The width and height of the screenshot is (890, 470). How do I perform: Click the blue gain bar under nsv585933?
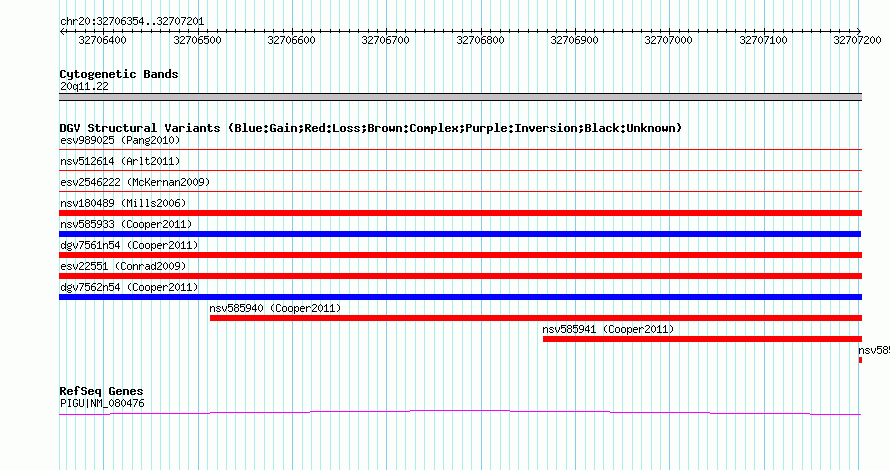point(460,234)
